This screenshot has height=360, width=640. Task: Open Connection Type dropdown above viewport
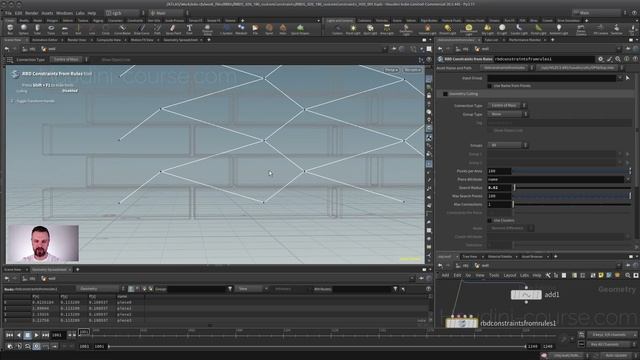coord(68,60)
